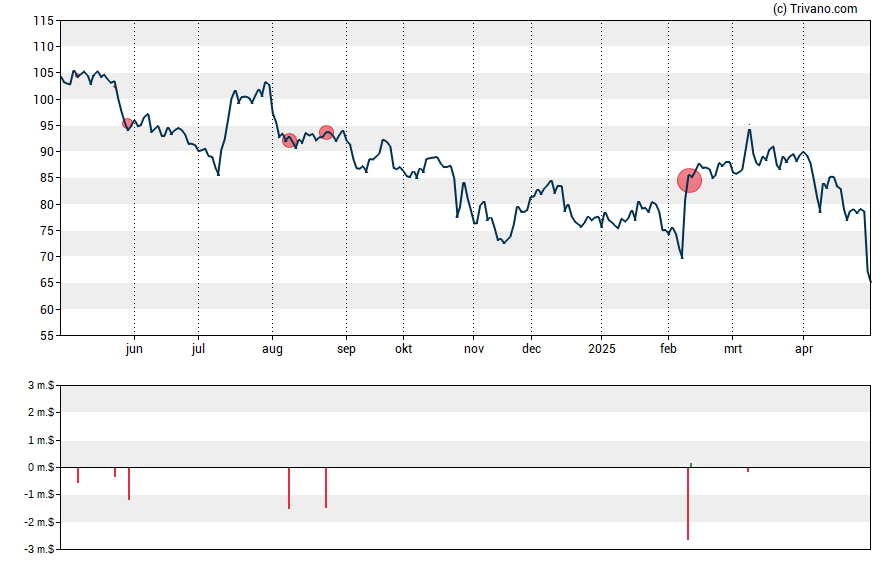The width and height of the screenshot is (888, 565).
Task: Click the '110' price axis label
Action: 44,47
